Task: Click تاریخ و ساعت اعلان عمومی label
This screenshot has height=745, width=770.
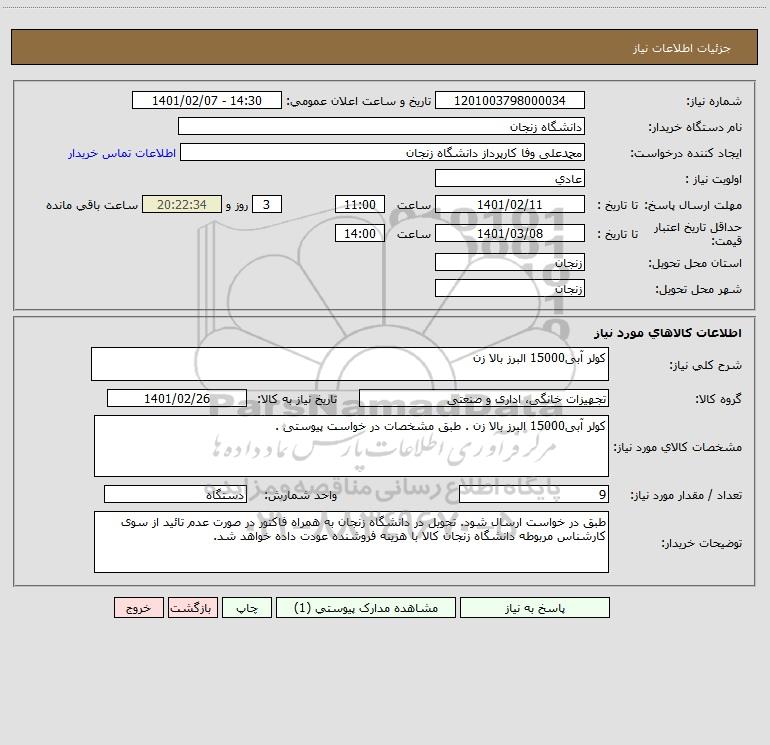Action: point(358,101)
